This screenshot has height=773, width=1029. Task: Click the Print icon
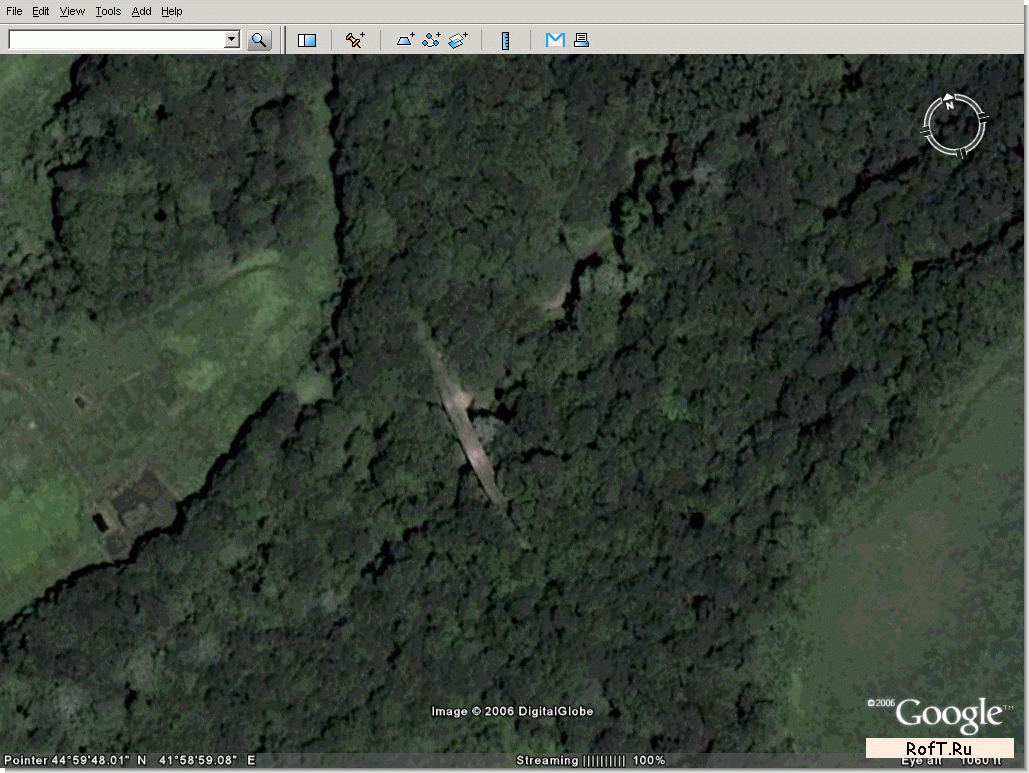581,40
